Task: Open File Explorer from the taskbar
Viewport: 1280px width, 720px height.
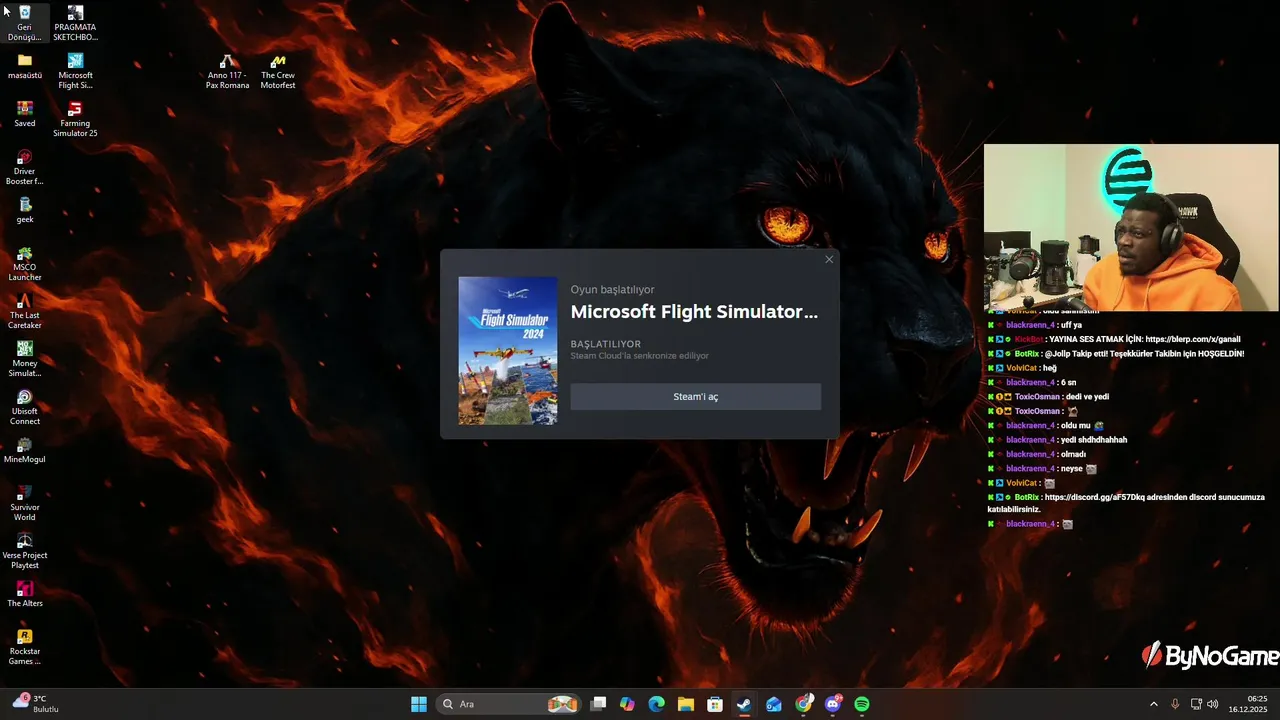Action: (x=686, y=704)
